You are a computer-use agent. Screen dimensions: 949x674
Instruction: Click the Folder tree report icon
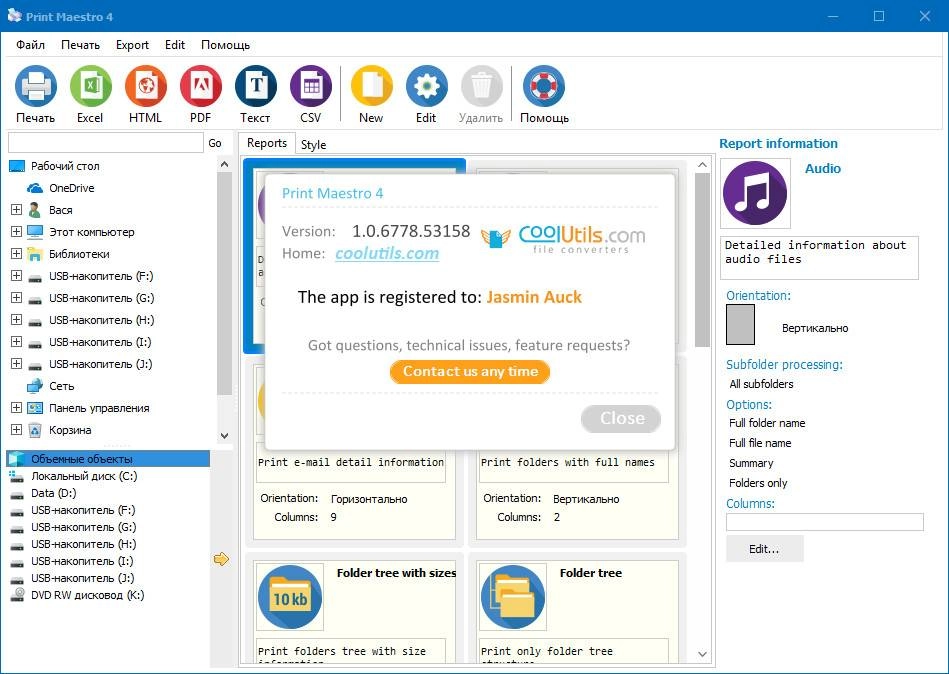tap(513, 597)
